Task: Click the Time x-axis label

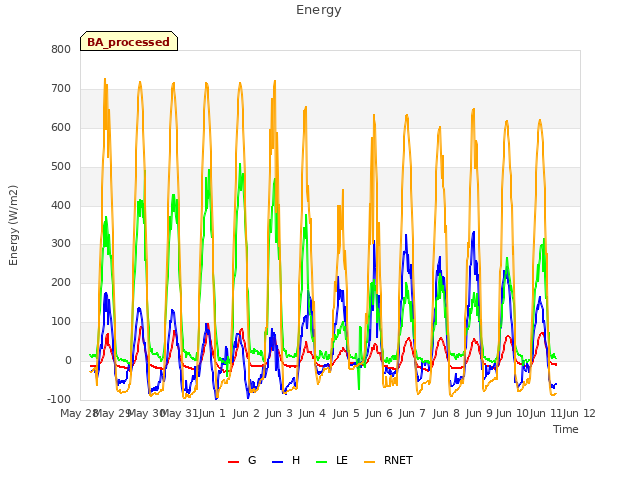Action: click(x=566, y=429)
